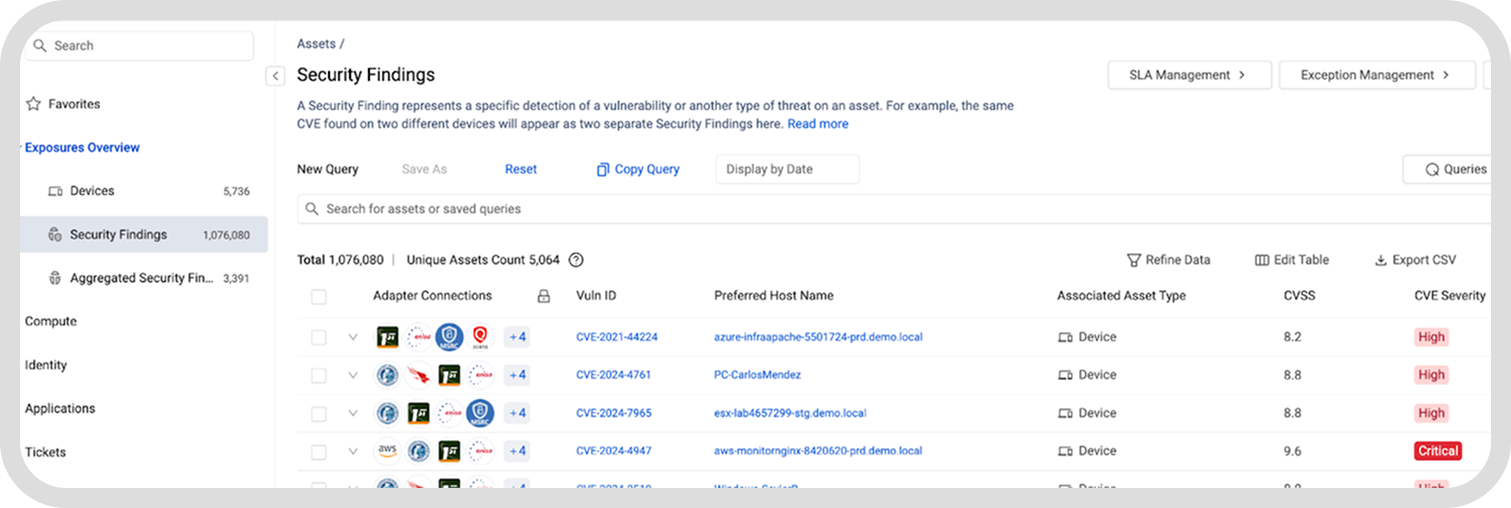Expand the CVE-2024-7965 row chevron

352,413
